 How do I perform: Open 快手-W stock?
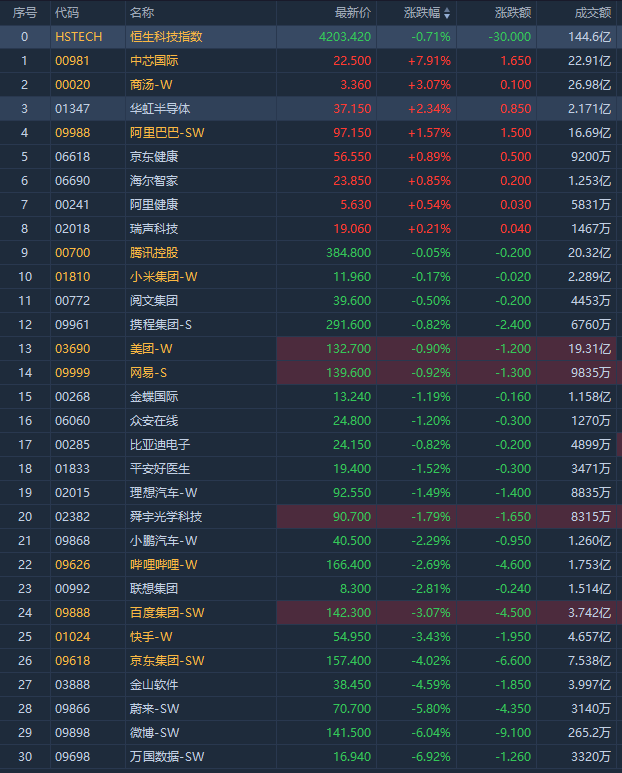pos(151,636)
